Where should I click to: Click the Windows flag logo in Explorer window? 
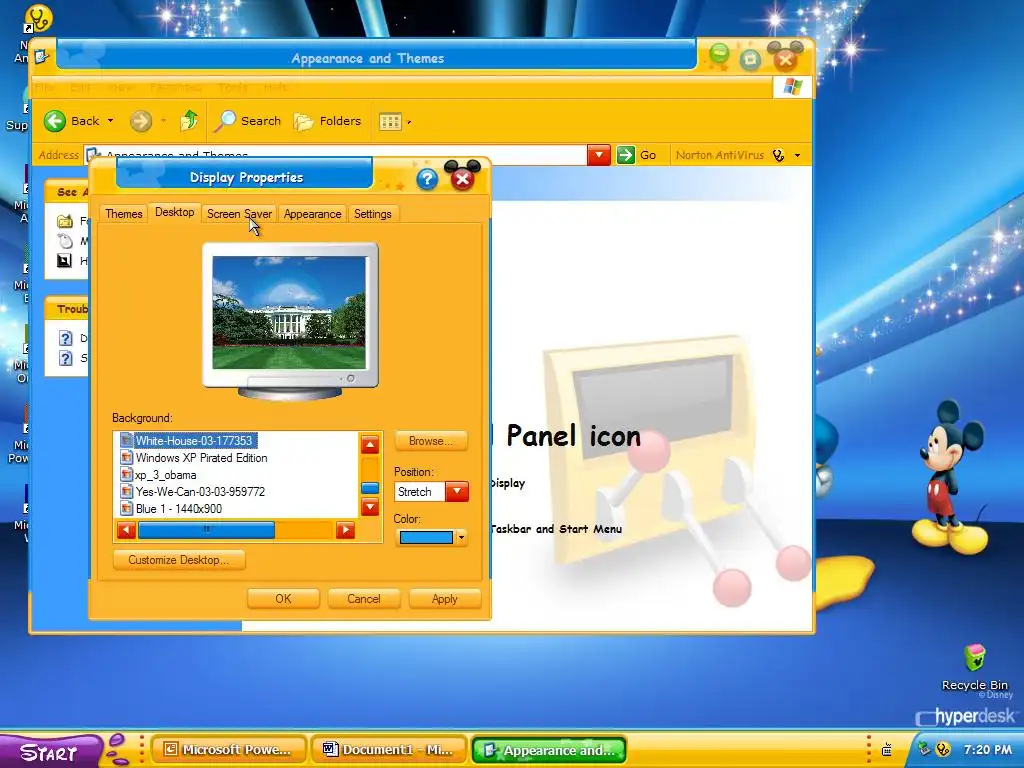tap(792, 87)
